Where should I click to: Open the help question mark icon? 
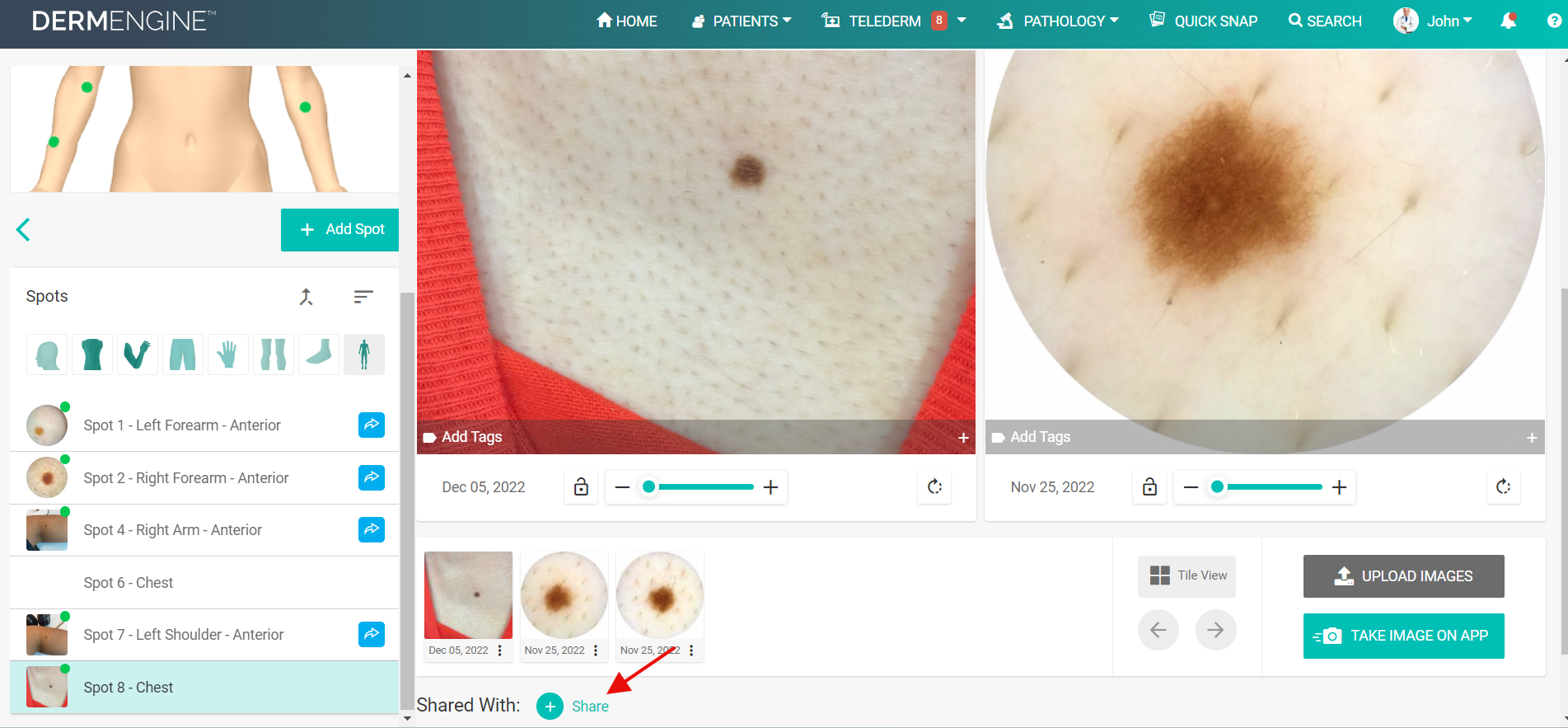point(1554,21)
